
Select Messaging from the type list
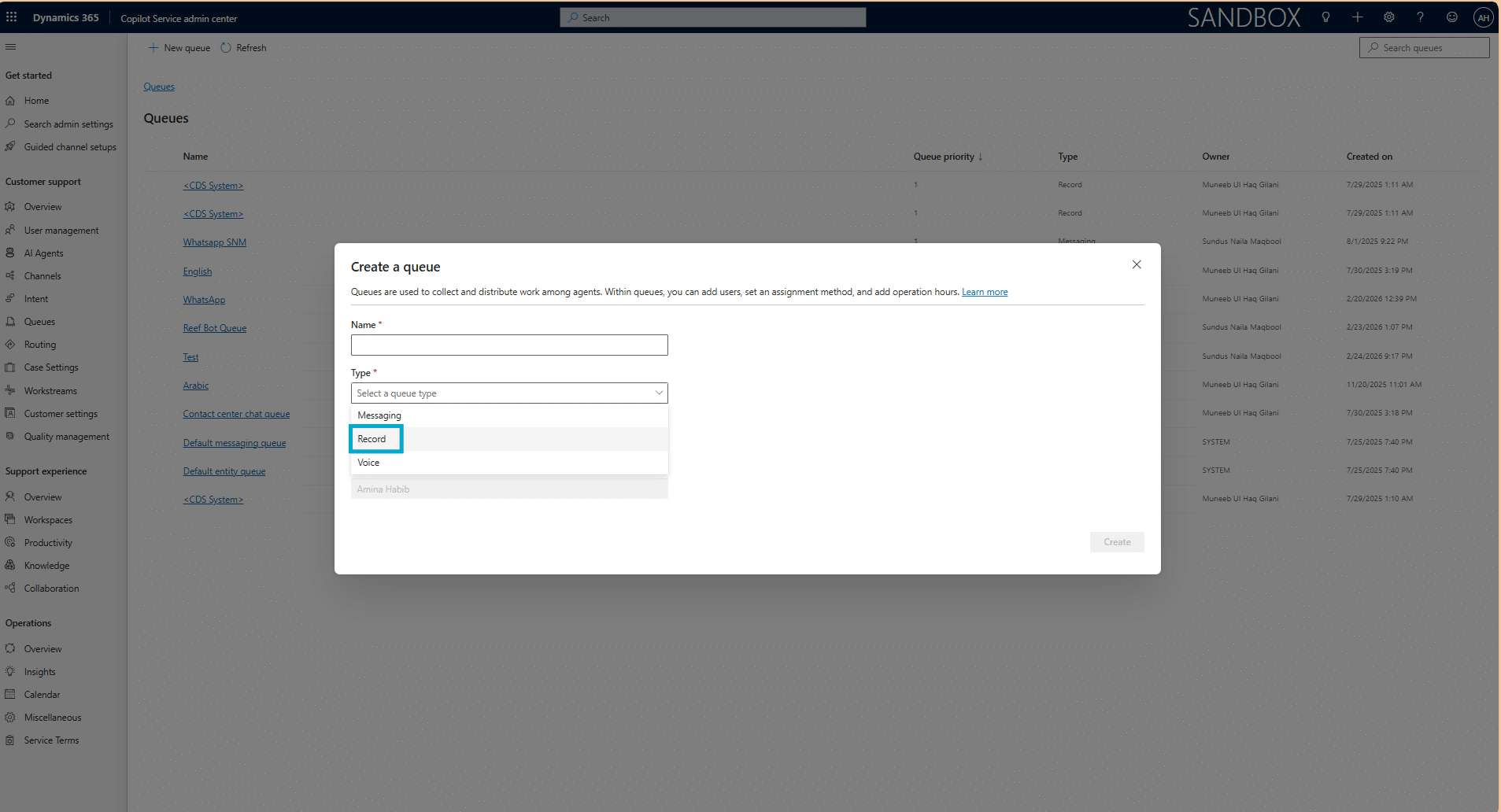[509, 415]
